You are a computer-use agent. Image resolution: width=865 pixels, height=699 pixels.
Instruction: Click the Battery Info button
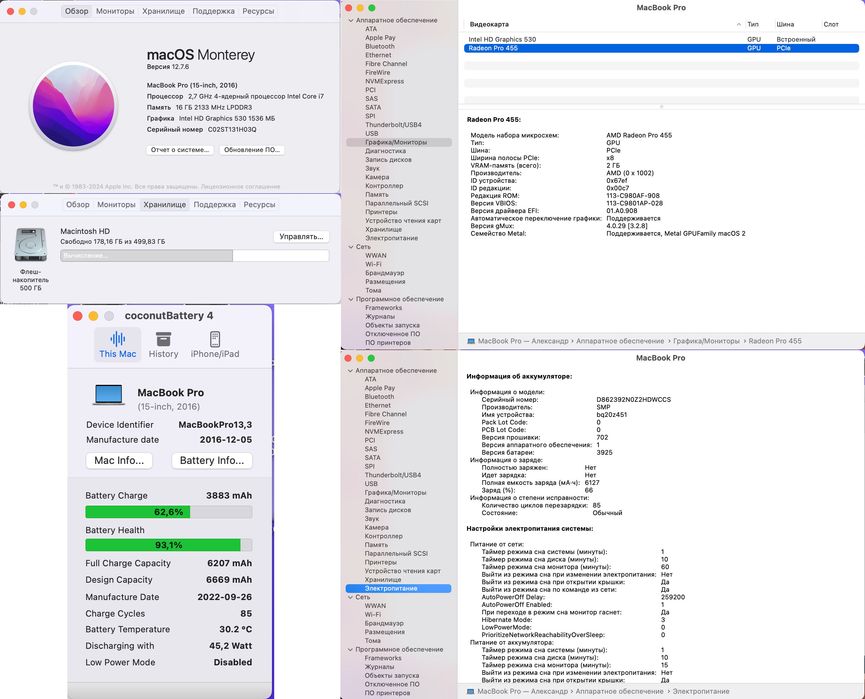click(x=212, y=461)
